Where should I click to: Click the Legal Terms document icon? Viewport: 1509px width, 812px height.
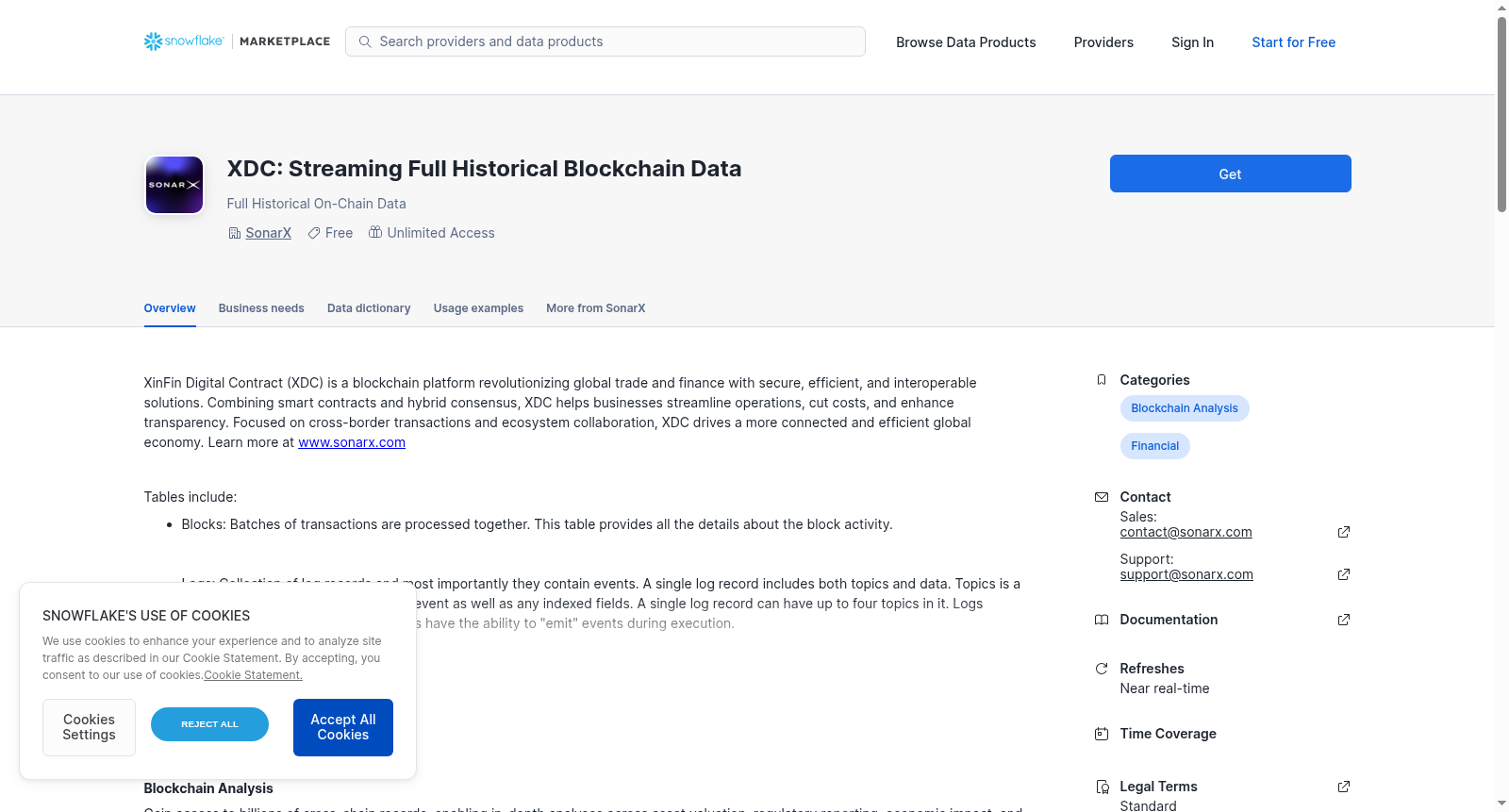pyautogui.click(x=1102, y=787)
